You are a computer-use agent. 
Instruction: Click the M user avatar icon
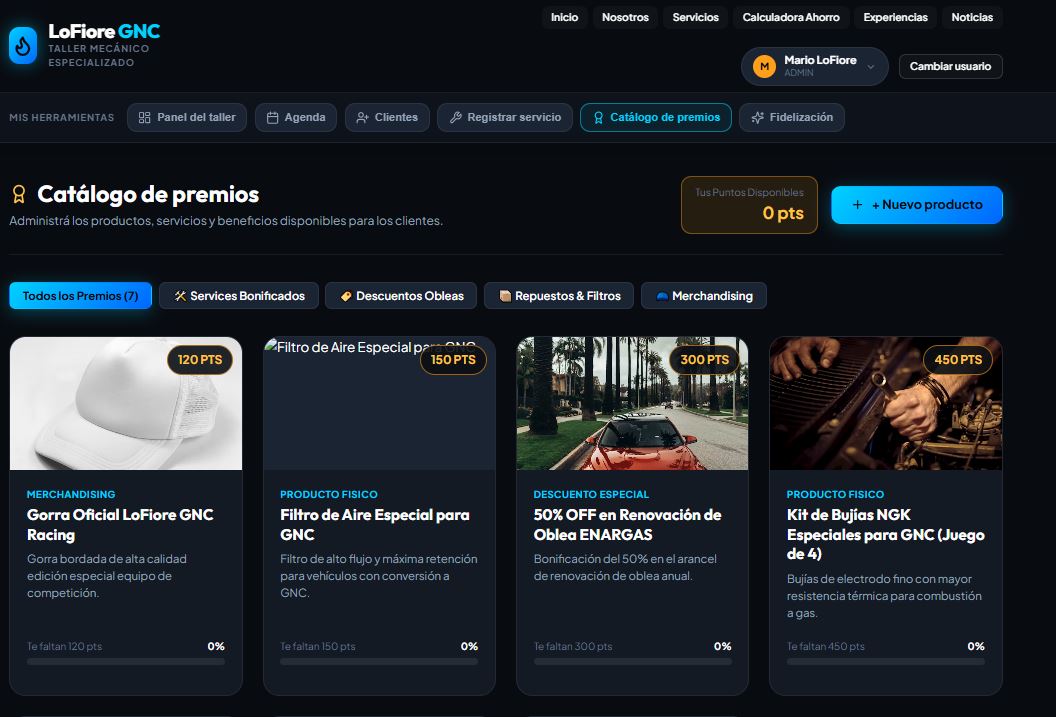[x=764, y=66]
